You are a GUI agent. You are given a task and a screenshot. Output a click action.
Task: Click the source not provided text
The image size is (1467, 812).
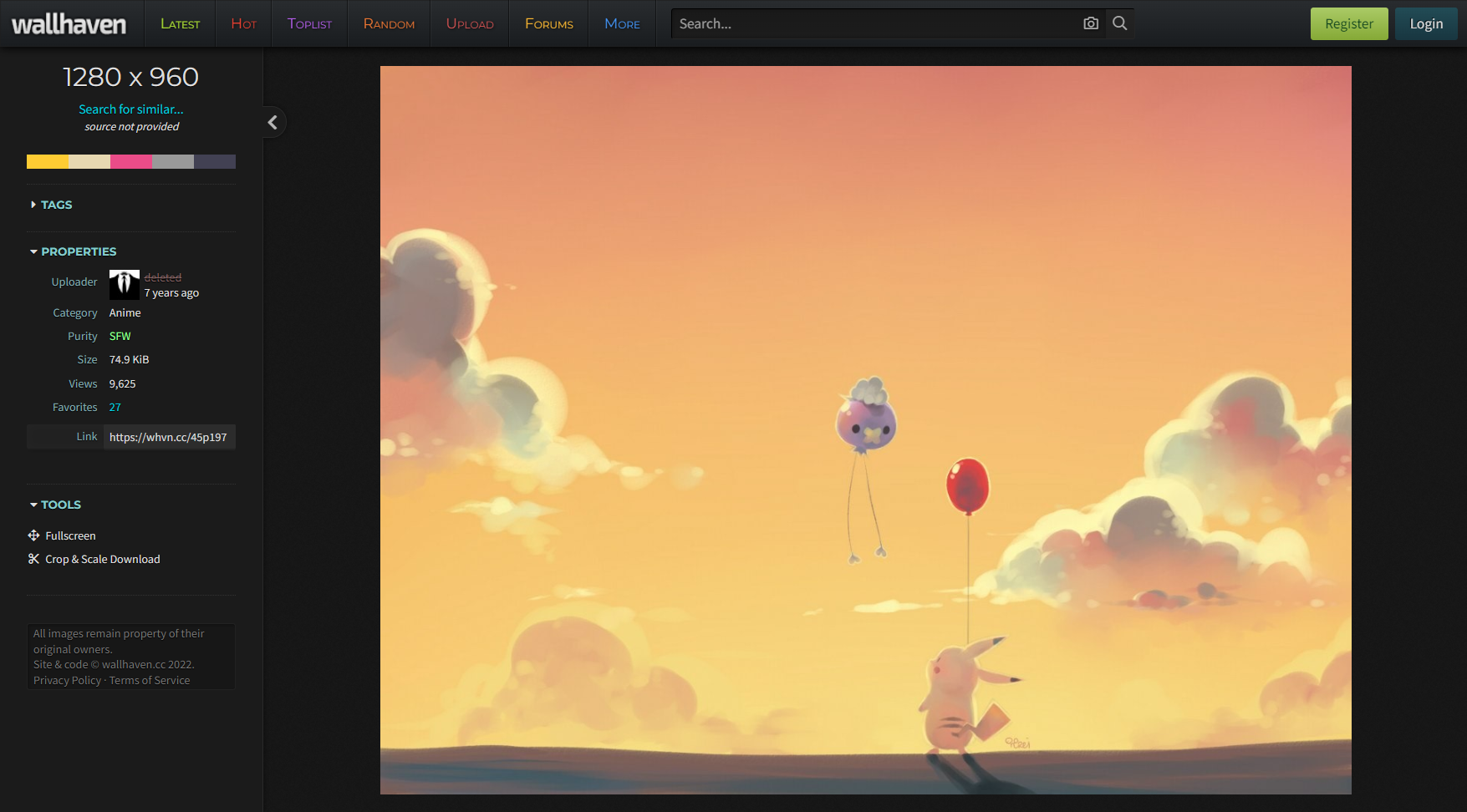(131, 127)
